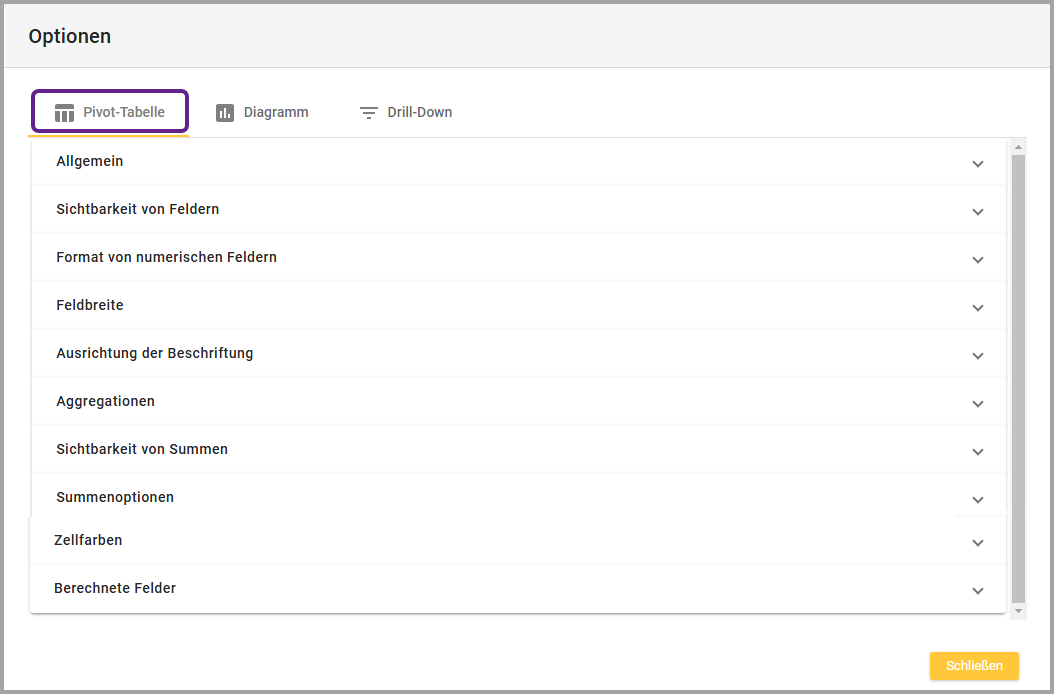Click the scrollbar down arrow

pyautogui.click(x=1018, y=610)
